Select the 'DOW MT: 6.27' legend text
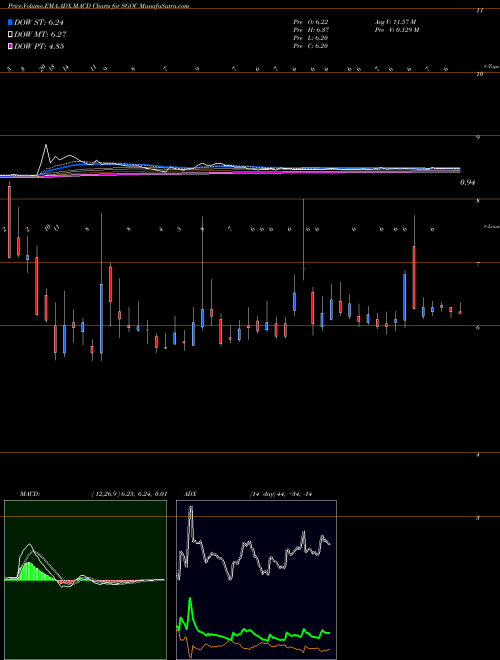This screenshot has width=500, height=660. pos(40,35)
